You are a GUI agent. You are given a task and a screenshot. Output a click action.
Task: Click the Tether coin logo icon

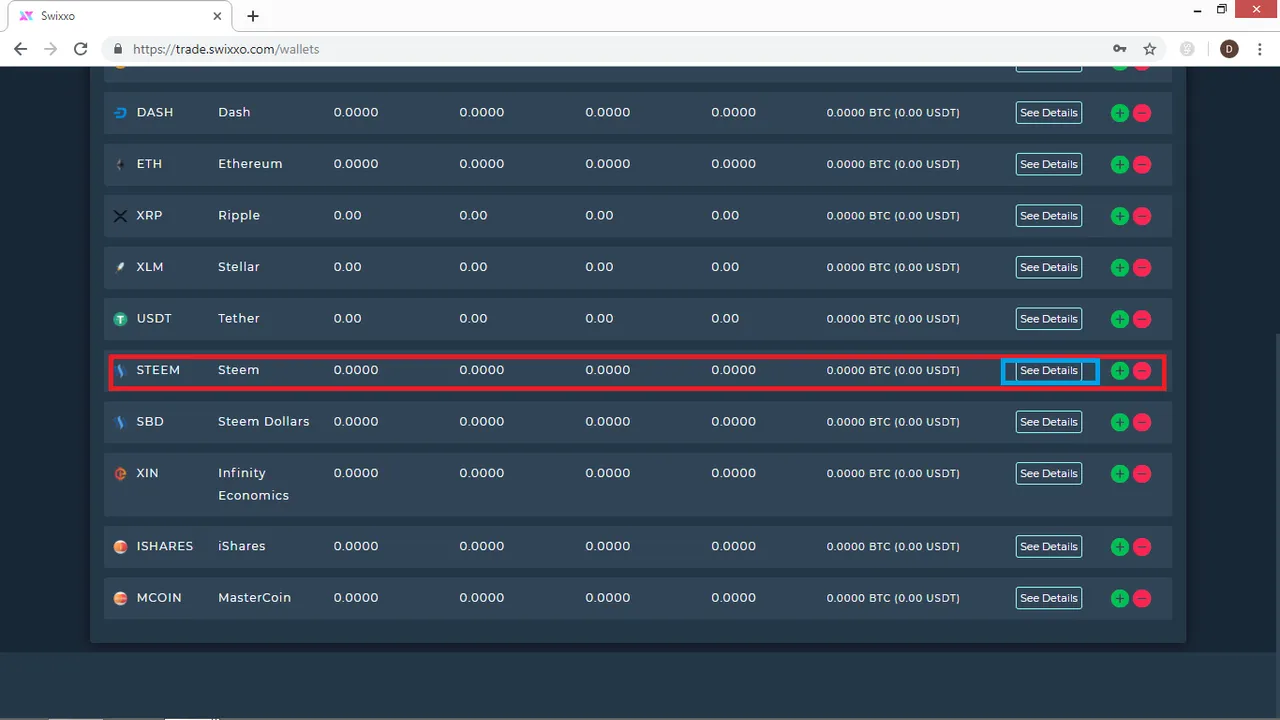pyautogui.click(x=120, y=319)
